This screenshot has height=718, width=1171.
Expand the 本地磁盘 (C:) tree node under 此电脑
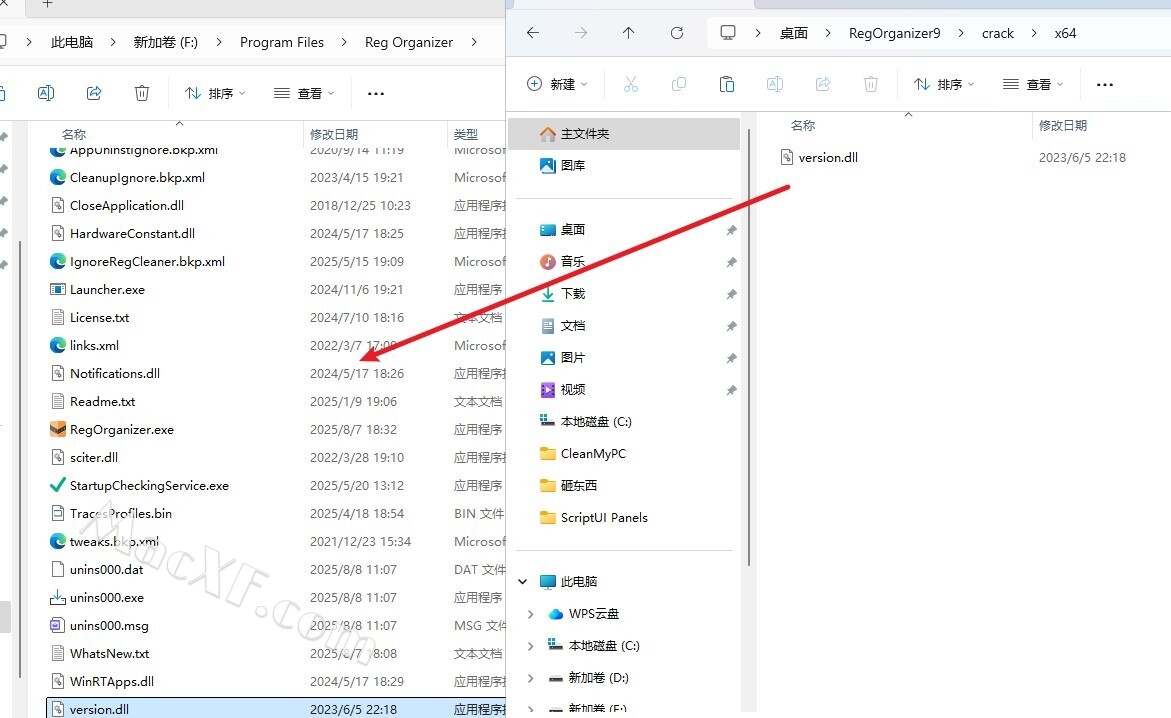point(530,646)
